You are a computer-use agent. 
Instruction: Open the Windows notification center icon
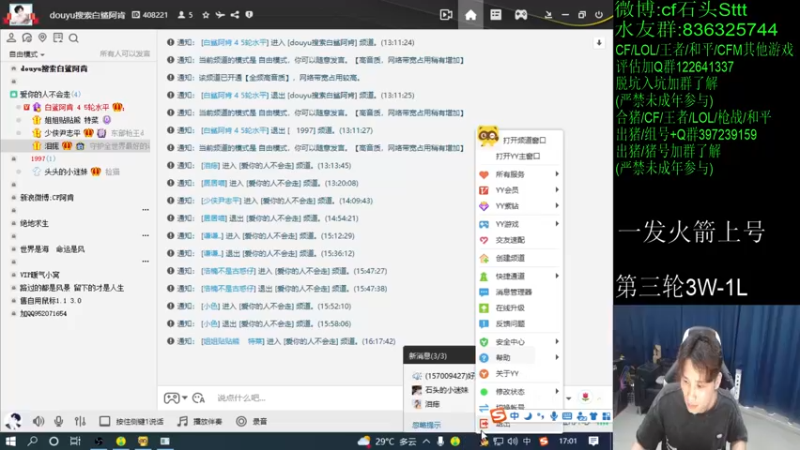point(593,441)
